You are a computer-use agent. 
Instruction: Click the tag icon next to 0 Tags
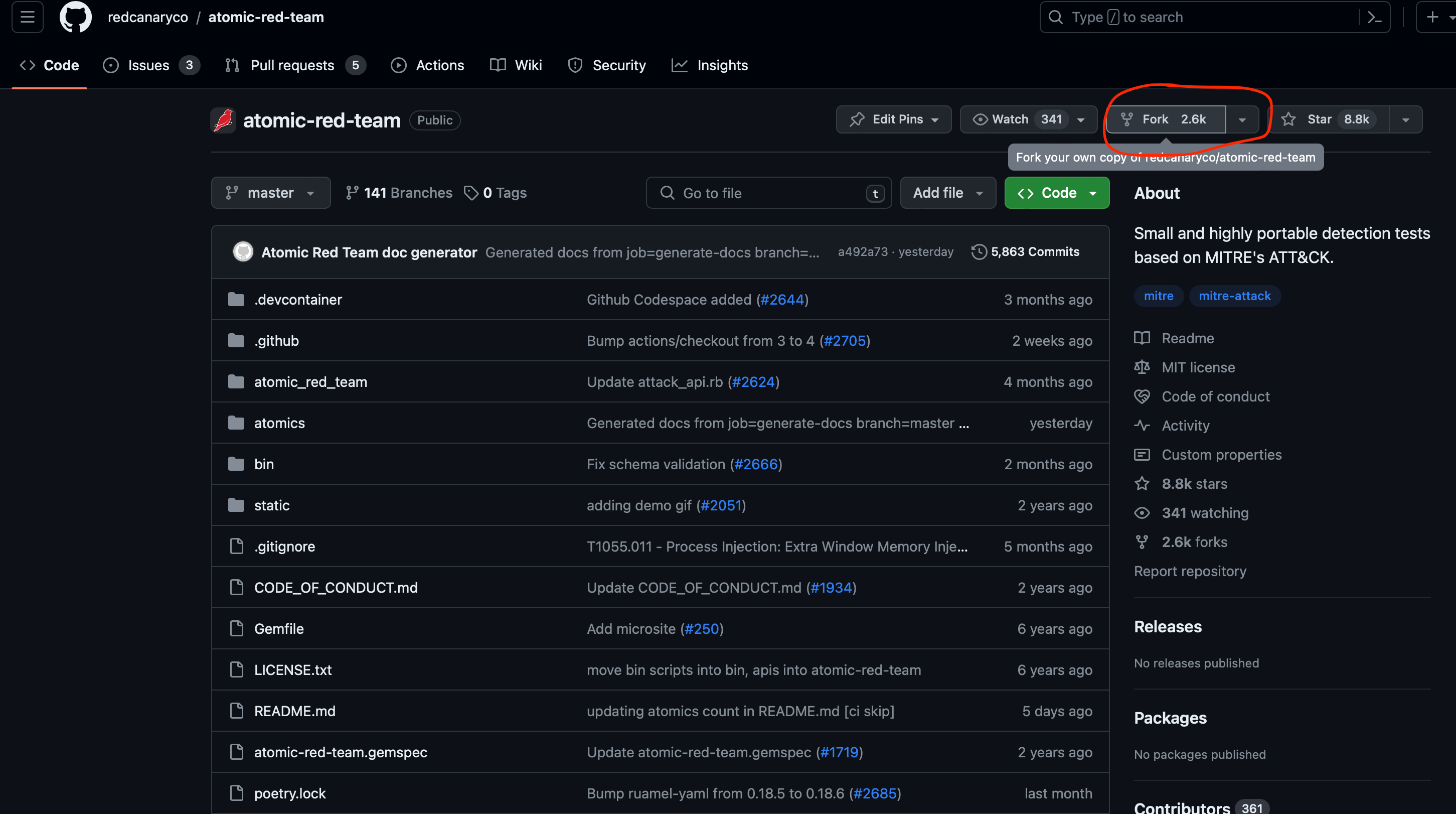[471, 193]
